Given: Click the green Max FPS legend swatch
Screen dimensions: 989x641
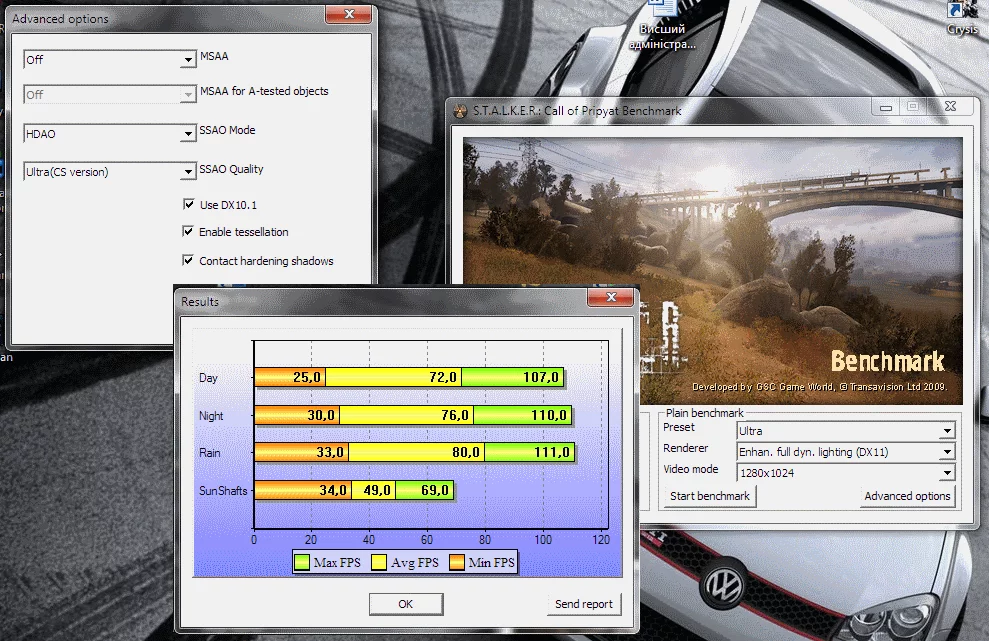Looking at the screenshot, I should (x=302, y=562).
